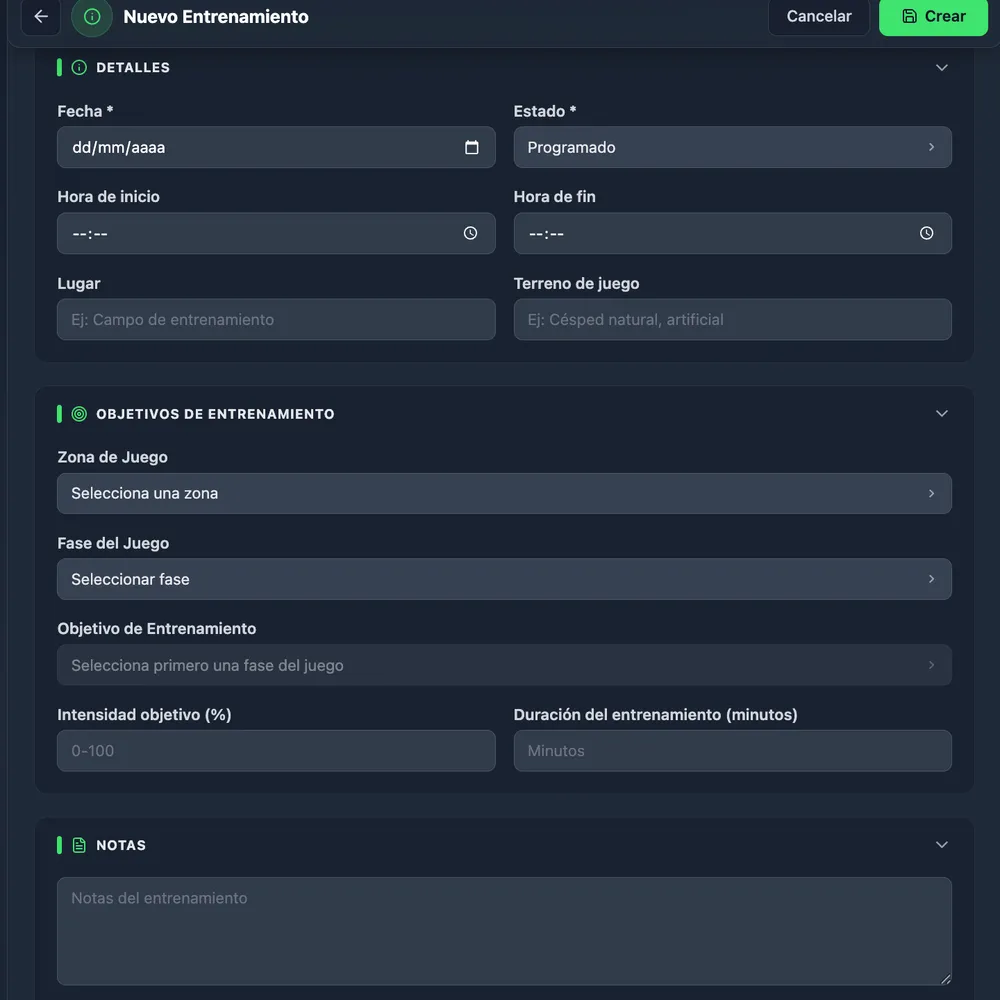Click the Cancelar button

click(x=819, y=17)
